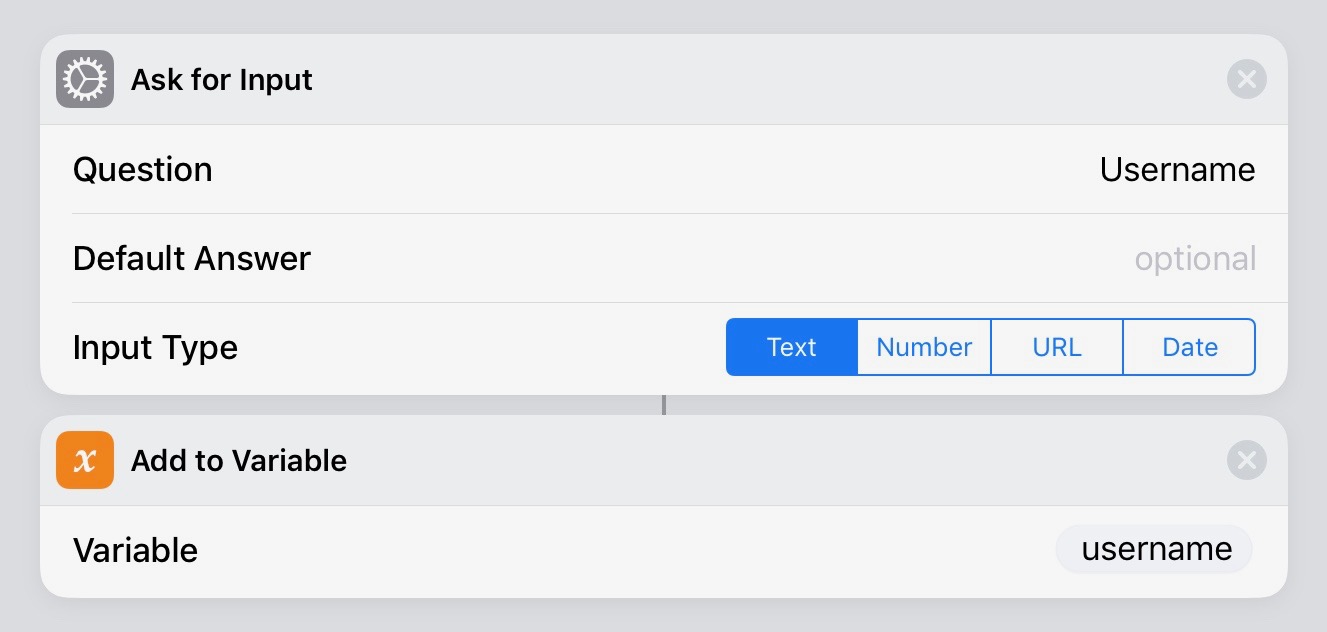Choose URL as the input type
Viewport: 1327px width, 632px height.
pyautogui.click(x=1057, y=347)
